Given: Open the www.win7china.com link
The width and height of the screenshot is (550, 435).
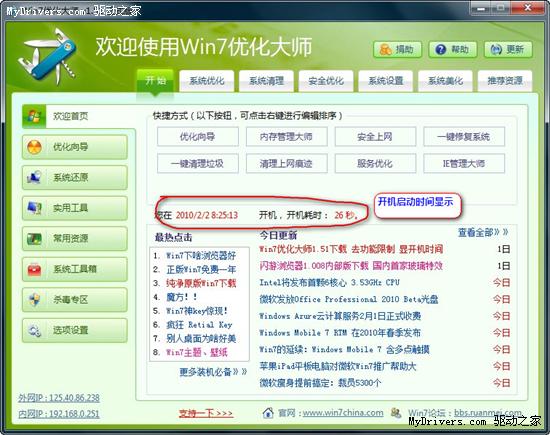Looking at the screenshot, I should 343,413.
